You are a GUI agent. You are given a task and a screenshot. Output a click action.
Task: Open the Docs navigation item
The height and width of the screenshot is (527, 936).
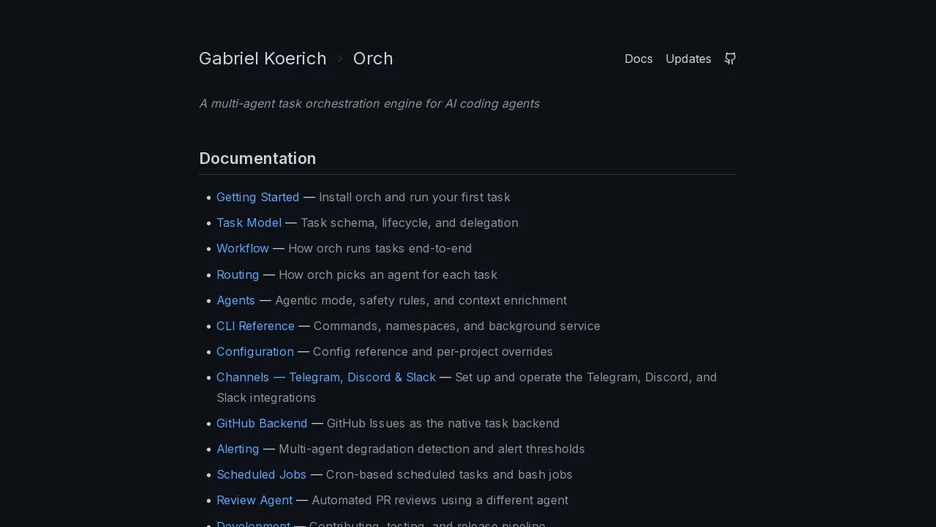click(x=638, y=58)
